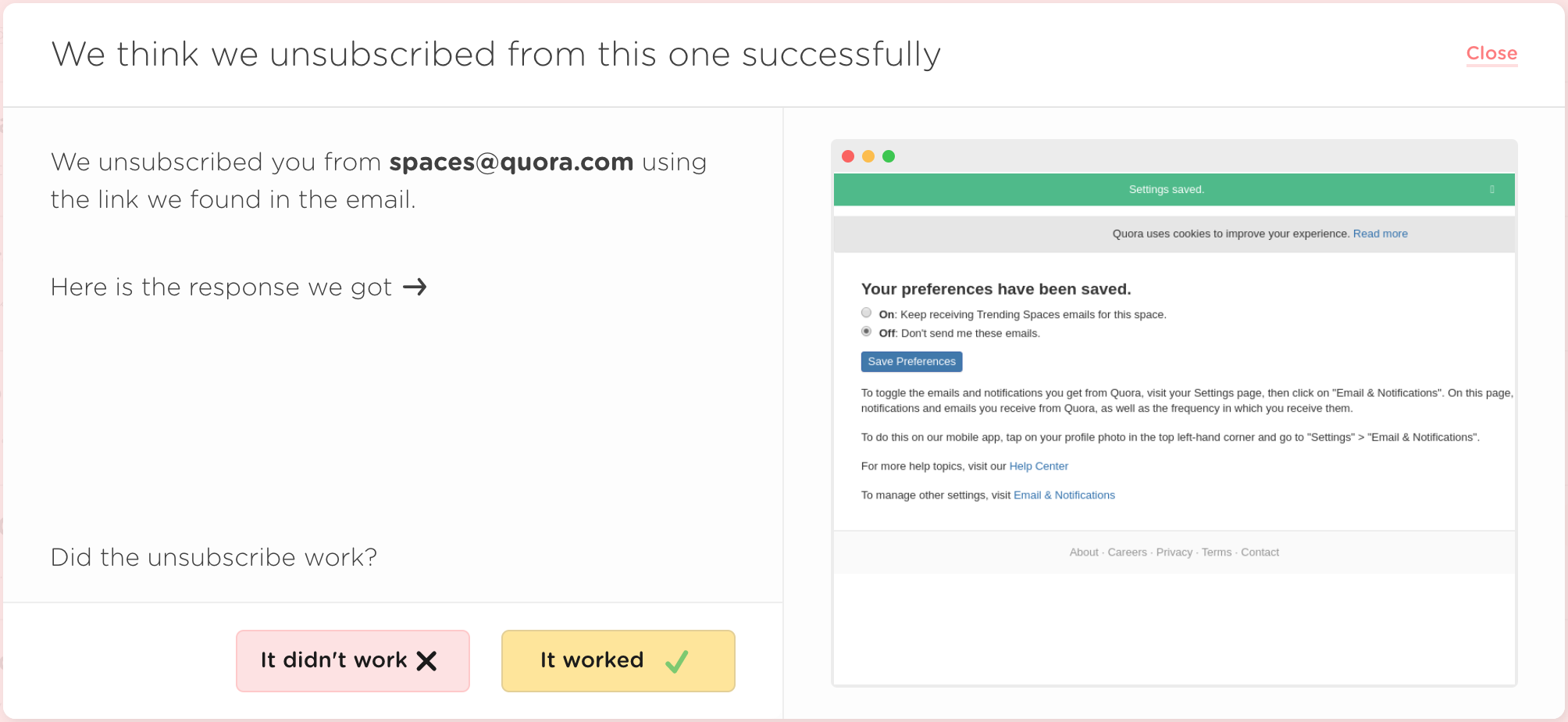Select the 'On' radio button
The height and width of the screenshot is (722, 1568).
point(866,313)
